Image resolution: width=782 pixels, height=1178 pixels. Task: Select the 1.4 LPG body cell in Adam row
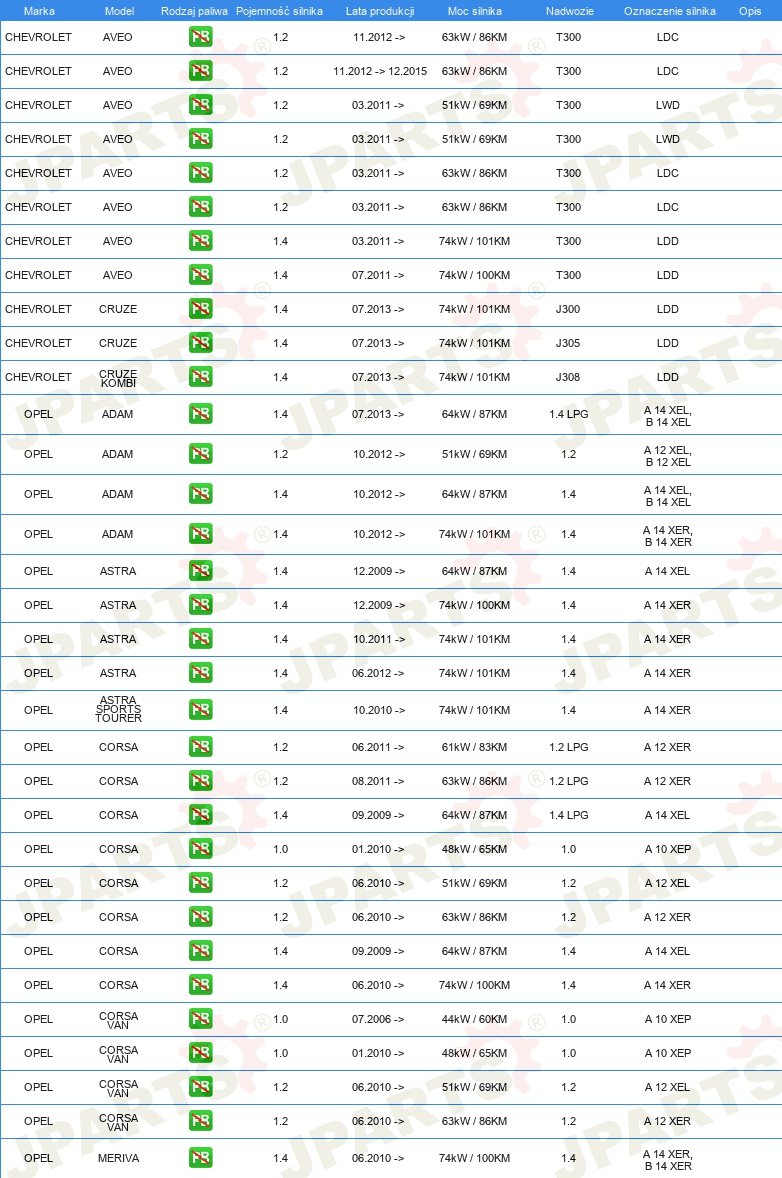coord(569,414)
